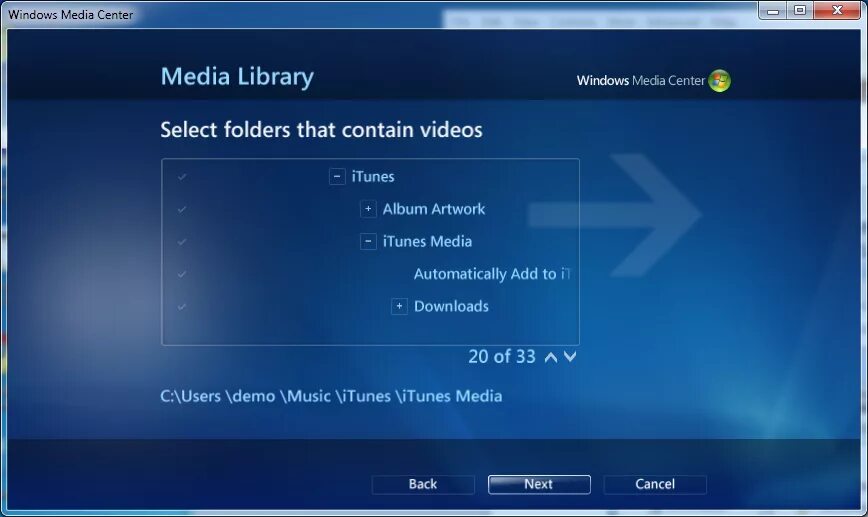Maximize the Windows Media Center window
Image resolution: width=868 pixels, height=517 pixels.
pos(800,11)
